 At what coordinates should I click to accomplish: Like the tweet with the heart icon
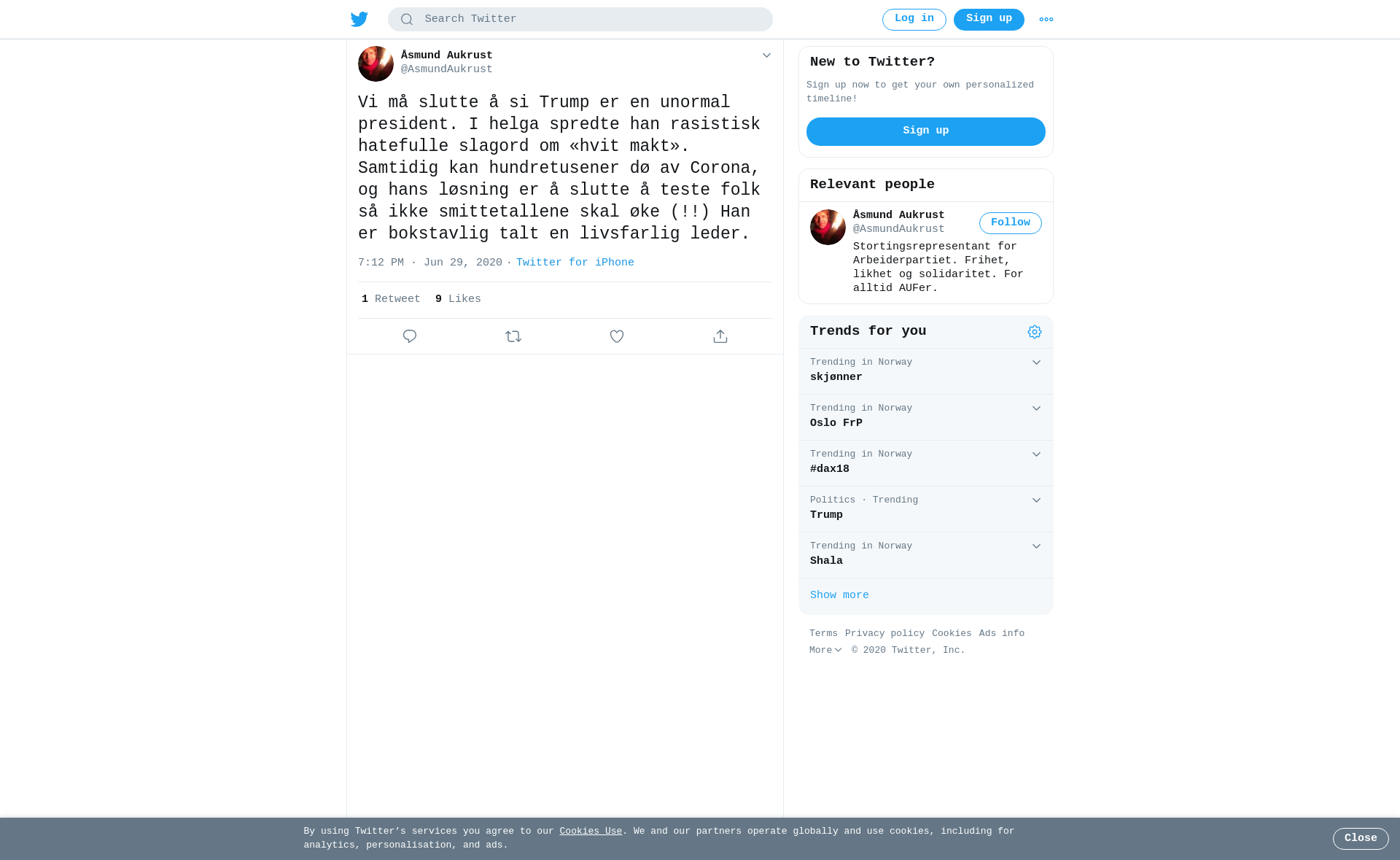617,336
